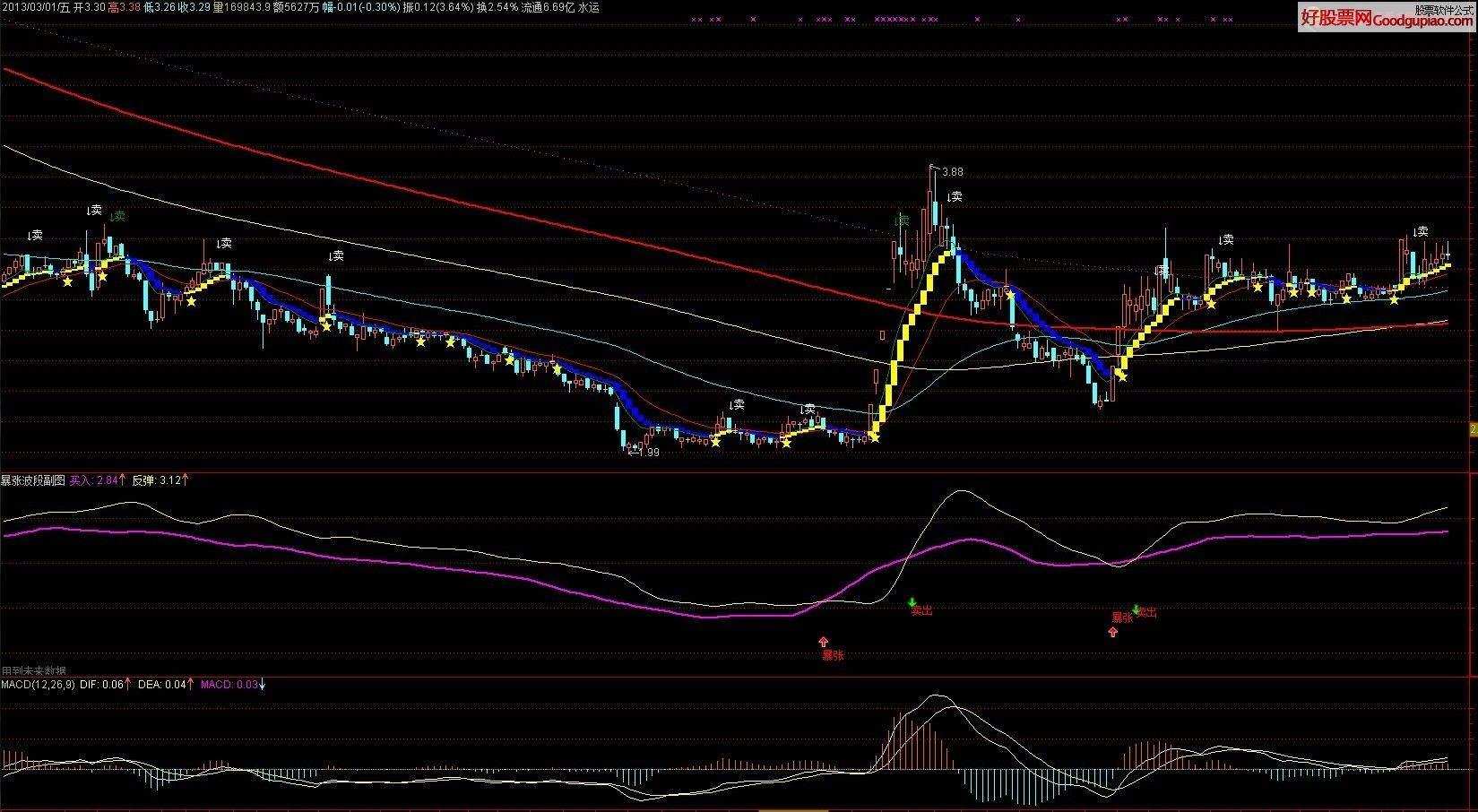The height and width of the screenshot is (812, 1478).
Task: Click the turnover amount 额5627万
Action: pos(297,7)
